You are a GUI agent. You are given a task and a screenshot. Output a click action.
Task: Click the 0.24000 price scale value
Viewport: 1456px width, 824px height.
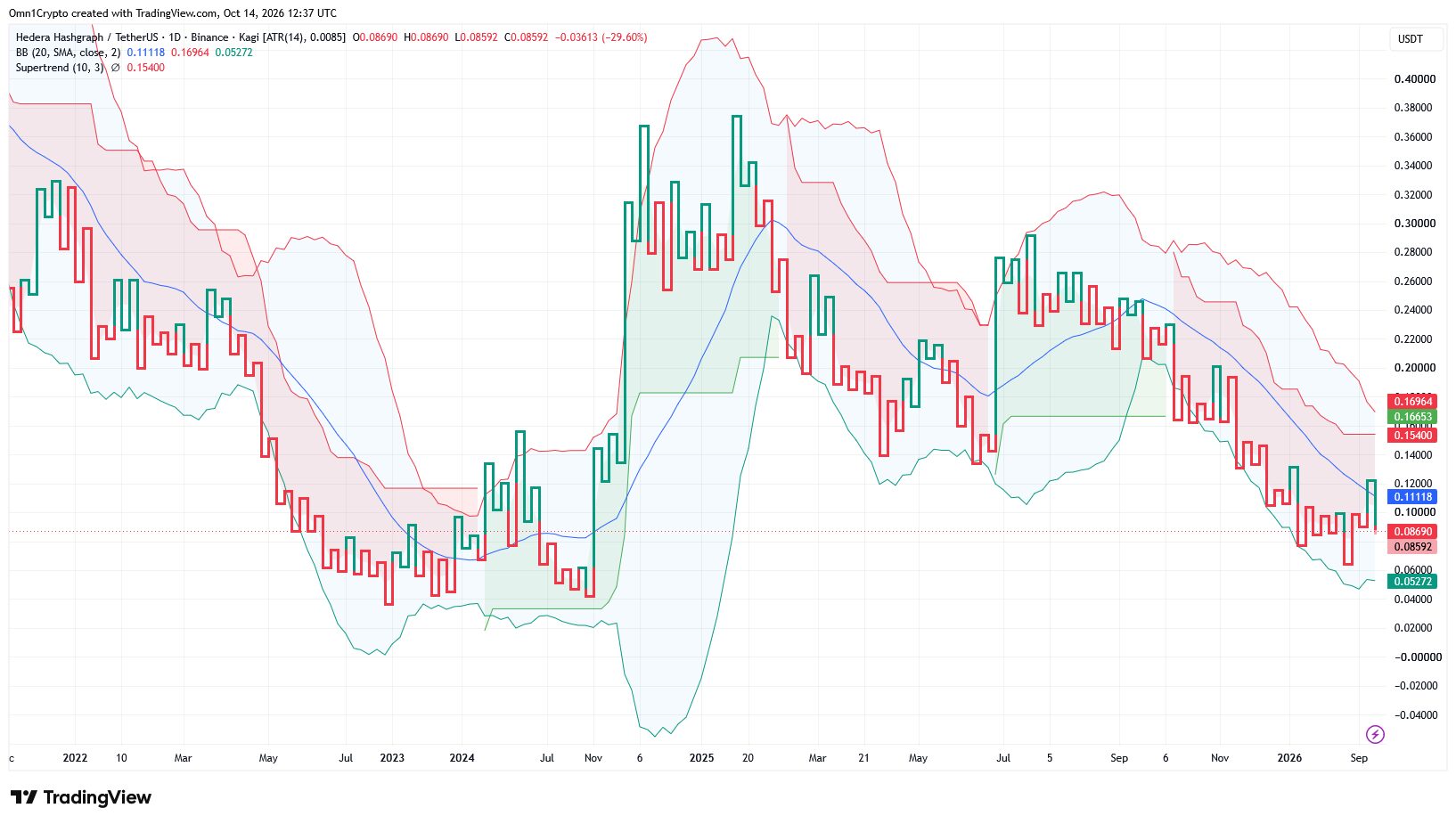pyautogui.click(x=1415, y=310)
